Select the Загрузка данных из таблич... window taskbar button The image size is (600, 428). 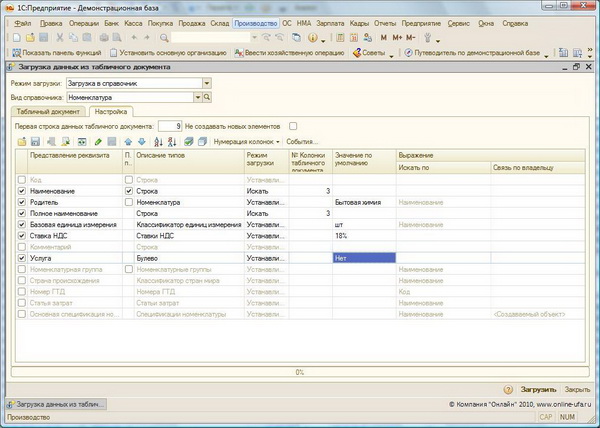click(56, 404)
